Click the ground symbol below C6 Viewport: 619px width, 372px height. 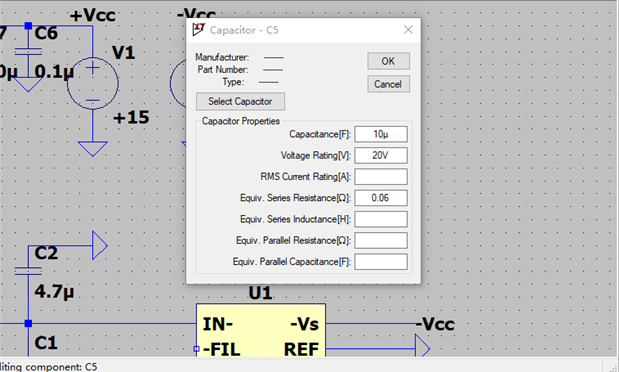28,84
